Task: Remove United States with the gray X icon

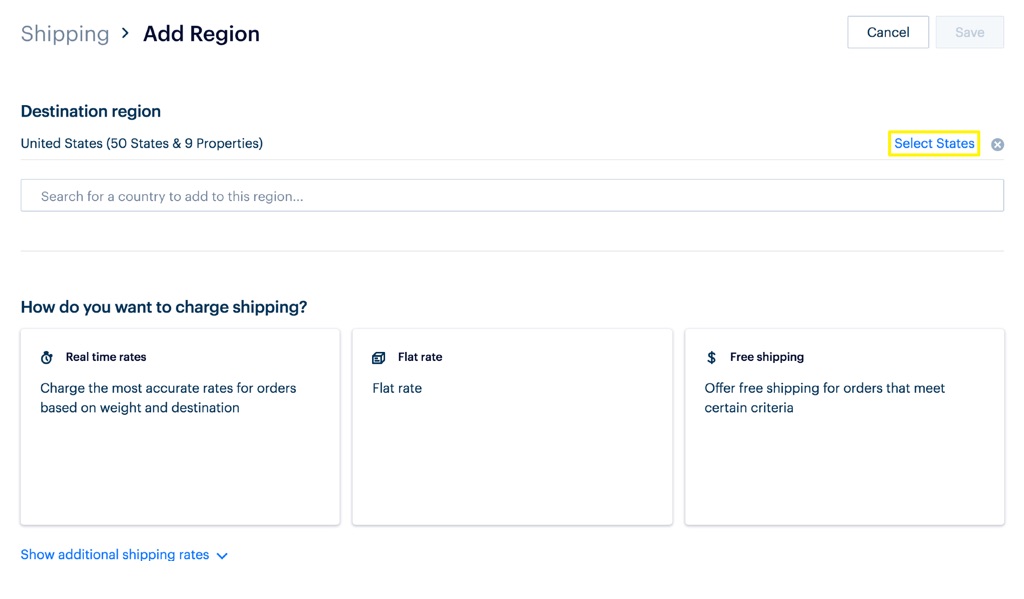Action: [x=997, y=145]
